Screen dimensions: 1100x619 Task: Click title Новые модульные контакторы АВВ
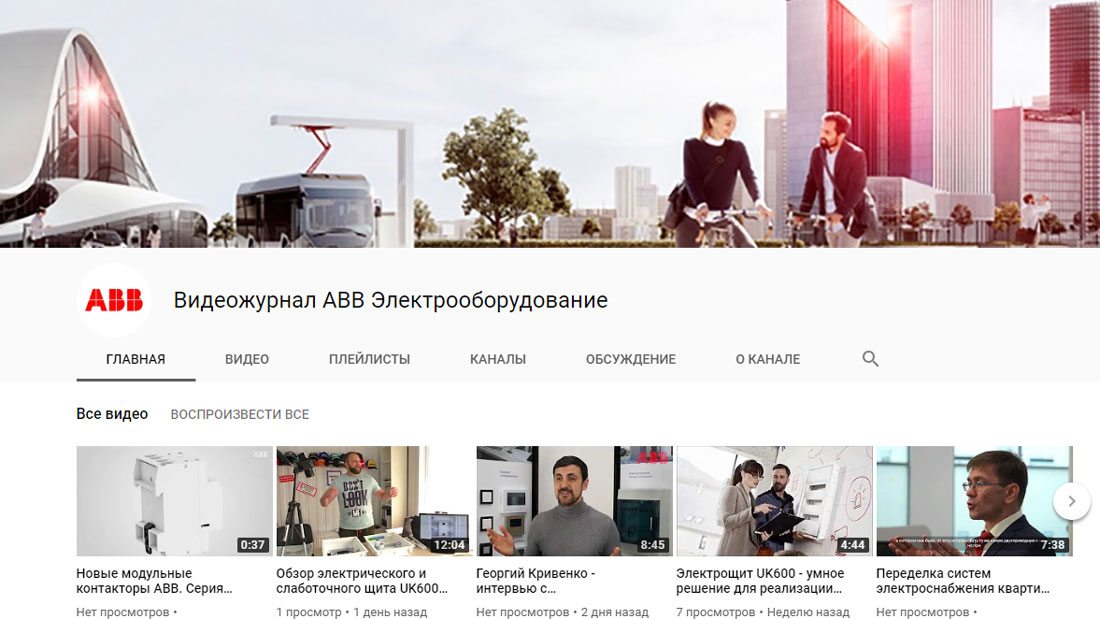click(x=154, y=581)
